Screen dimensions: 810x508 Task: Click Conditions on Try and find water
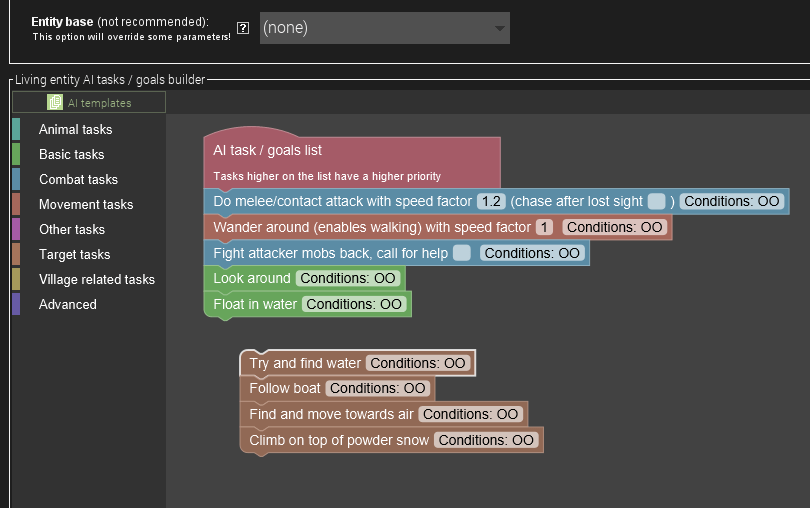point(417,363)
